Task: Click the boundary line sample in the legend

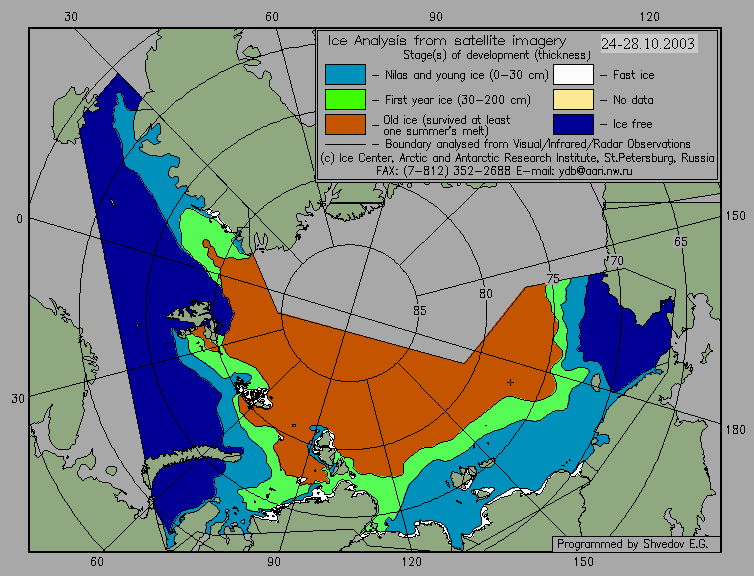Action: 345,144
